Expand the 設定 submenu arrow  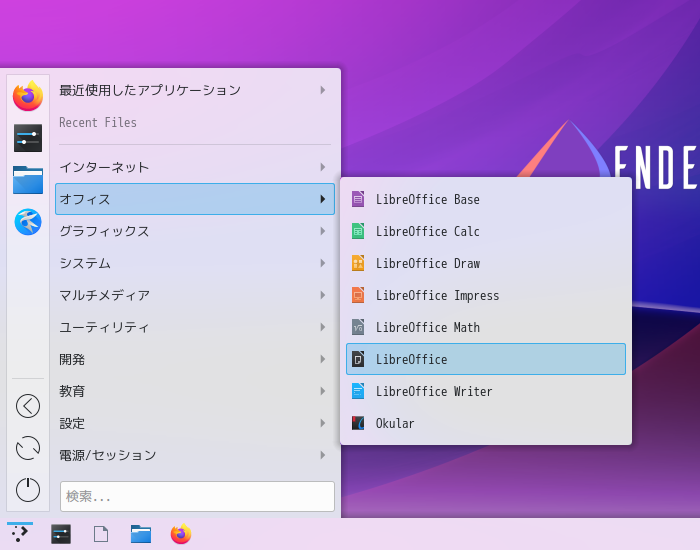(323, 423)
